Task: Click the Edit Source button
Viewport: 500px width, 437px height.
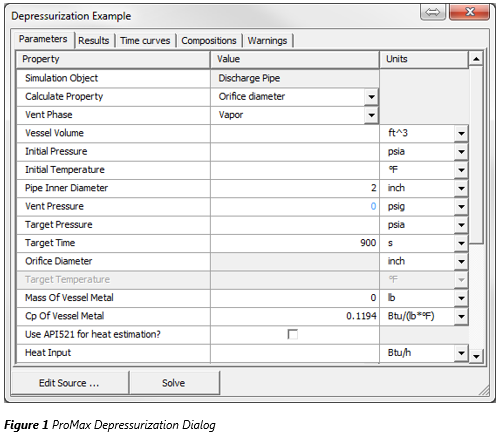Action: pos(69,383)
